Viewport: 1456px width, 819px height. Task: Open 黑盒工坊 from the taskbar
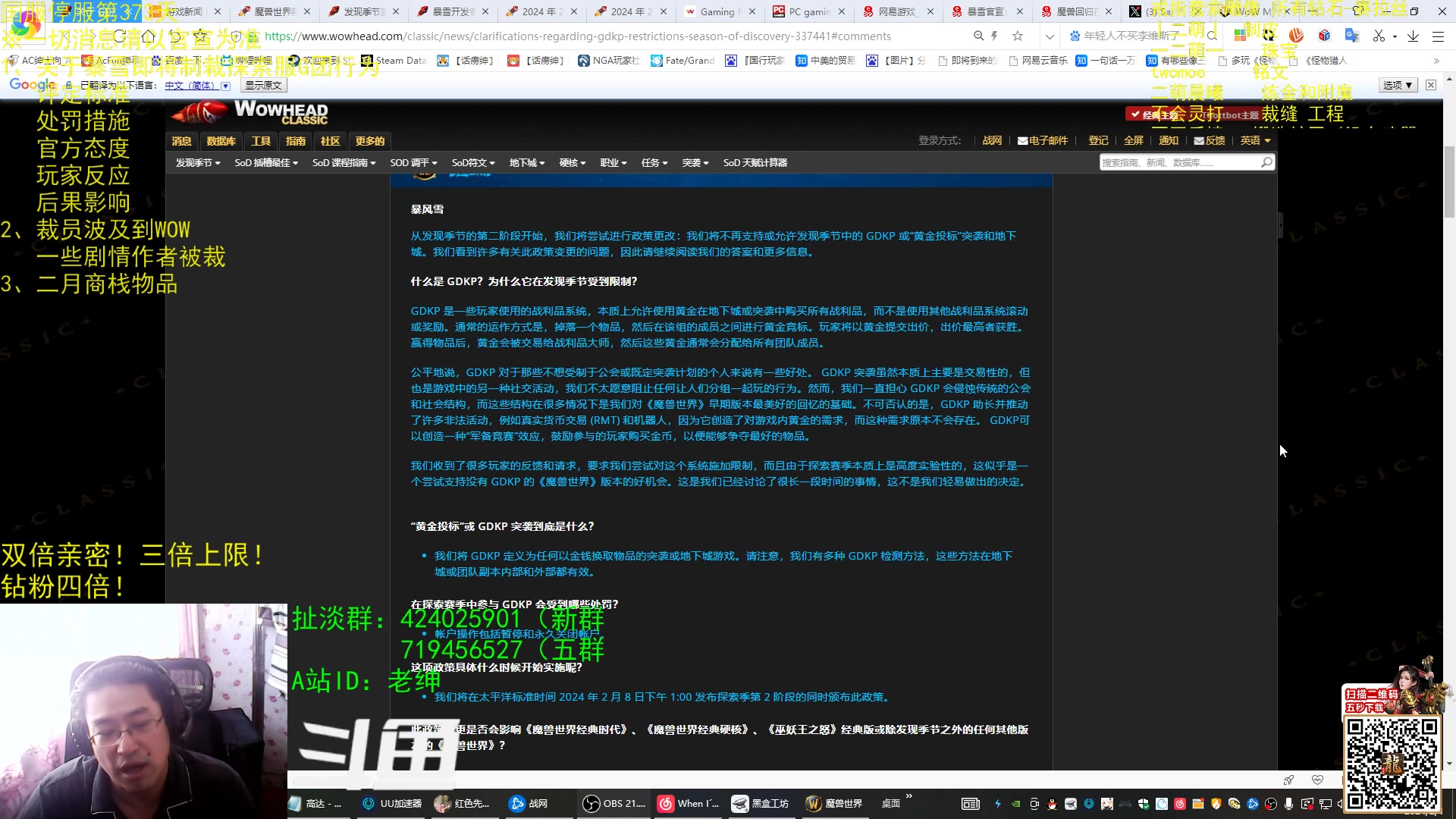point(761,804)
